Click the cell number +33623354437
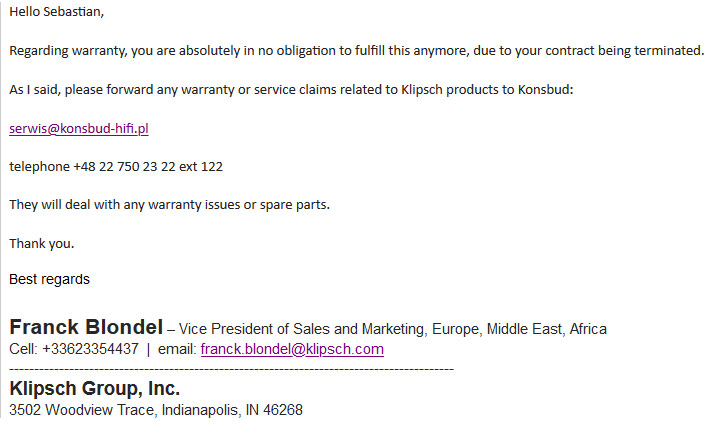The height and width of the screenshot is (428, 727). 90,349
